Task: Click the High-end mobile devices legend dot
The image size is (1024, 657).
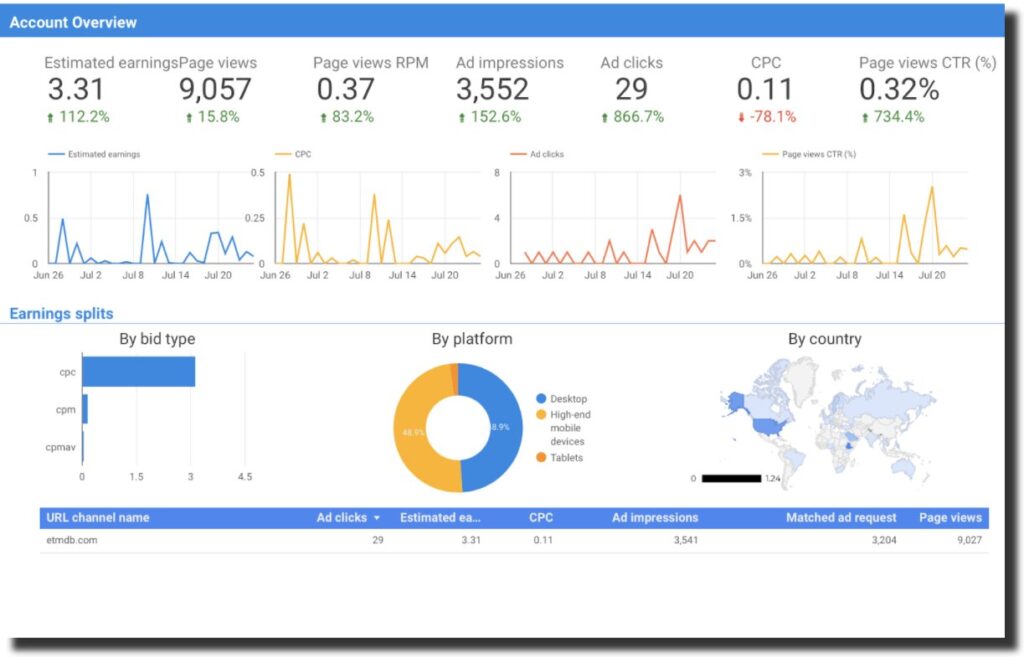Action: pyautogui.click(x=541, y=415)
